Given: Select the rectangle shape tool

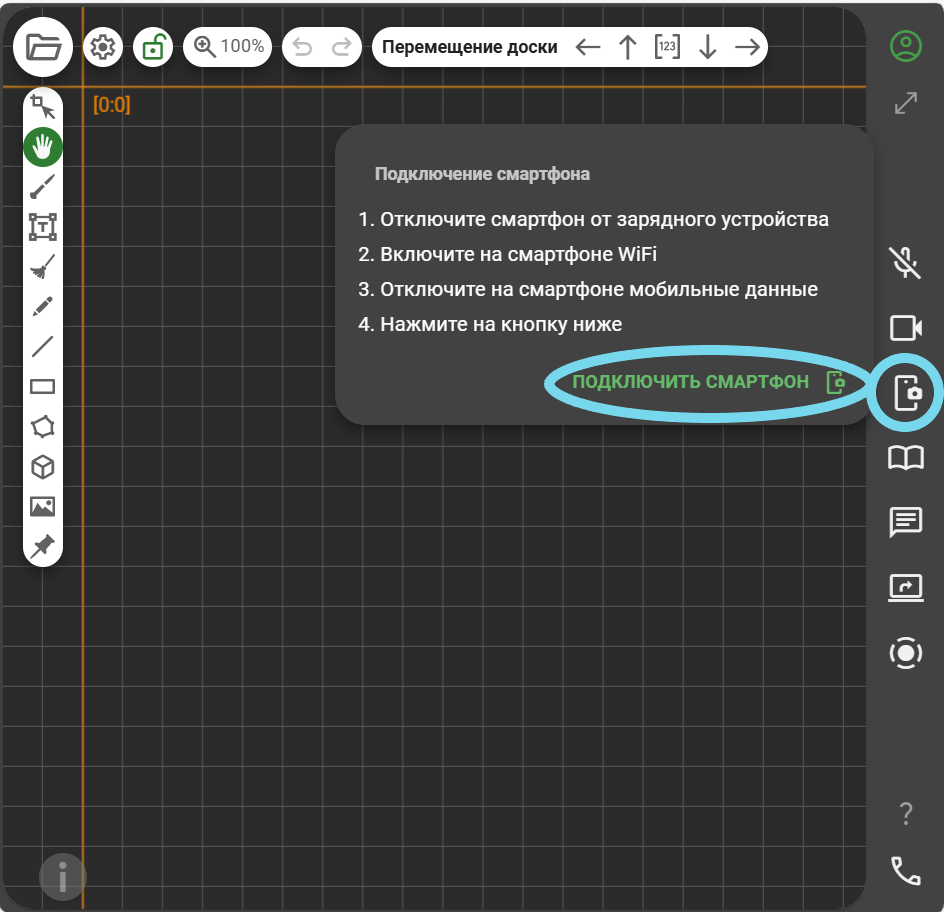Looking at the screenshot, I should (x=43, y=387).
